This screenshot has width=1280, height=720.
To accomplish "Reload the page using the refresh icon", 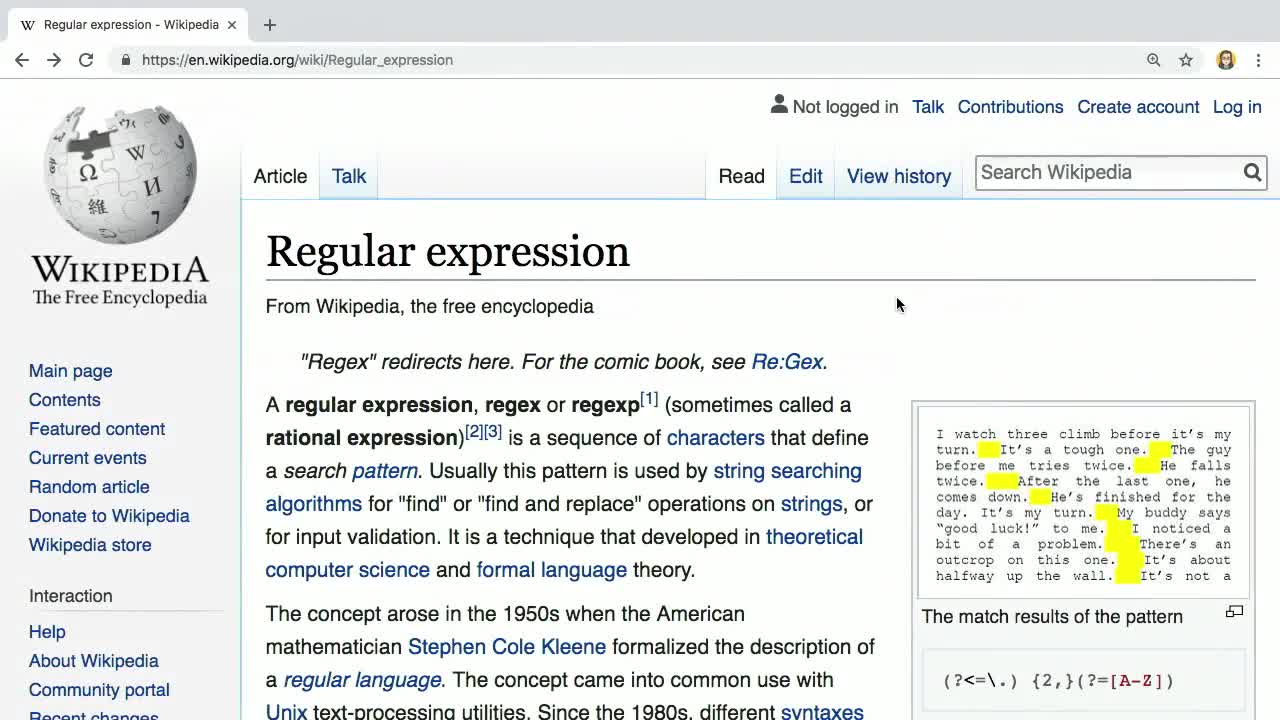I will click(x=86, y=60).
